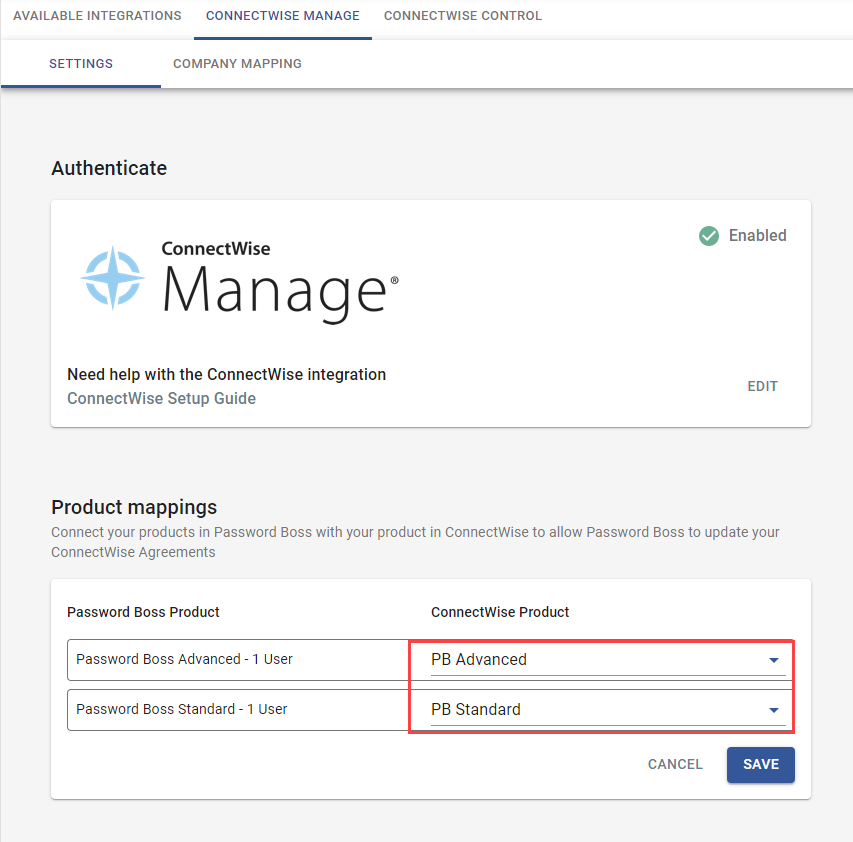Open the PB Standard product dropdown

(x=608, y=710)
